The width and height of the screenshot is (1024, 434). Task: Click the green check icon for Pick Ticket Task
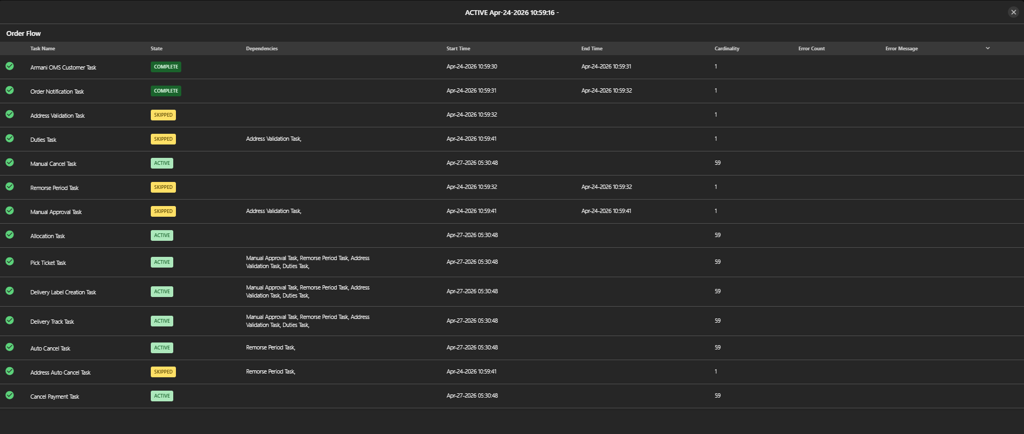tap(10, 262)
